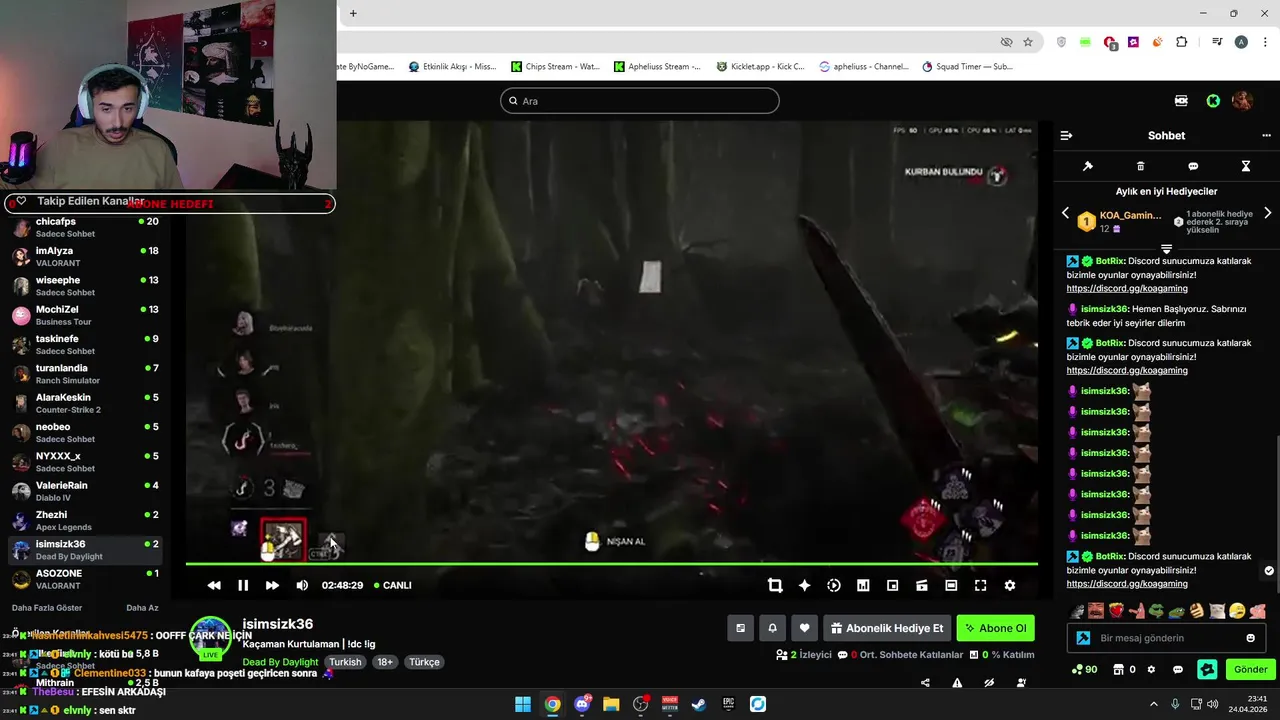Open the Squad Timer bookmark
Viewport: 1280px width, 720px height.
point(967,66)
